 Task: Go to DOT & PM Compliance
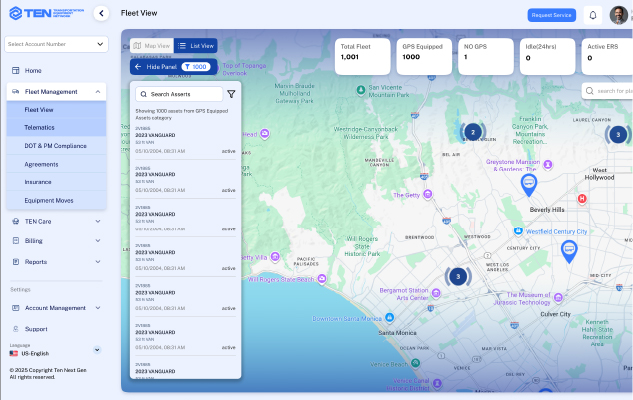56,146
